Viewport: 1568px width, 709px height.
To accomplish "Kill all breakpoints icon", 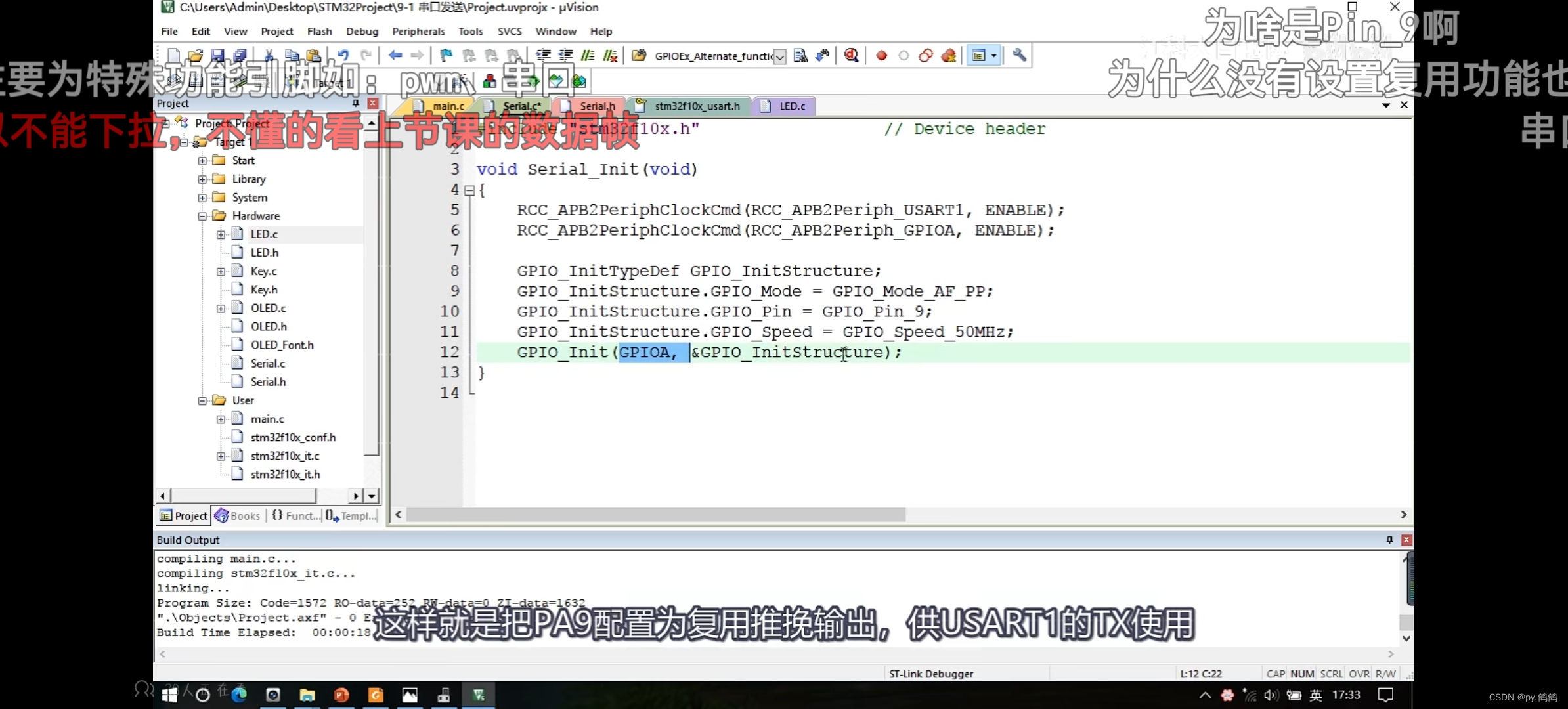I will coord(948,56).
